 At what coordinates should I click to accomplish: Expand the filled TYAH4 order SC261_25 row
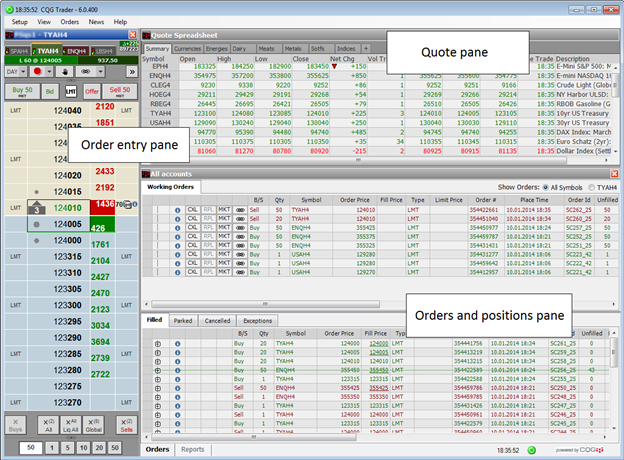158,344
